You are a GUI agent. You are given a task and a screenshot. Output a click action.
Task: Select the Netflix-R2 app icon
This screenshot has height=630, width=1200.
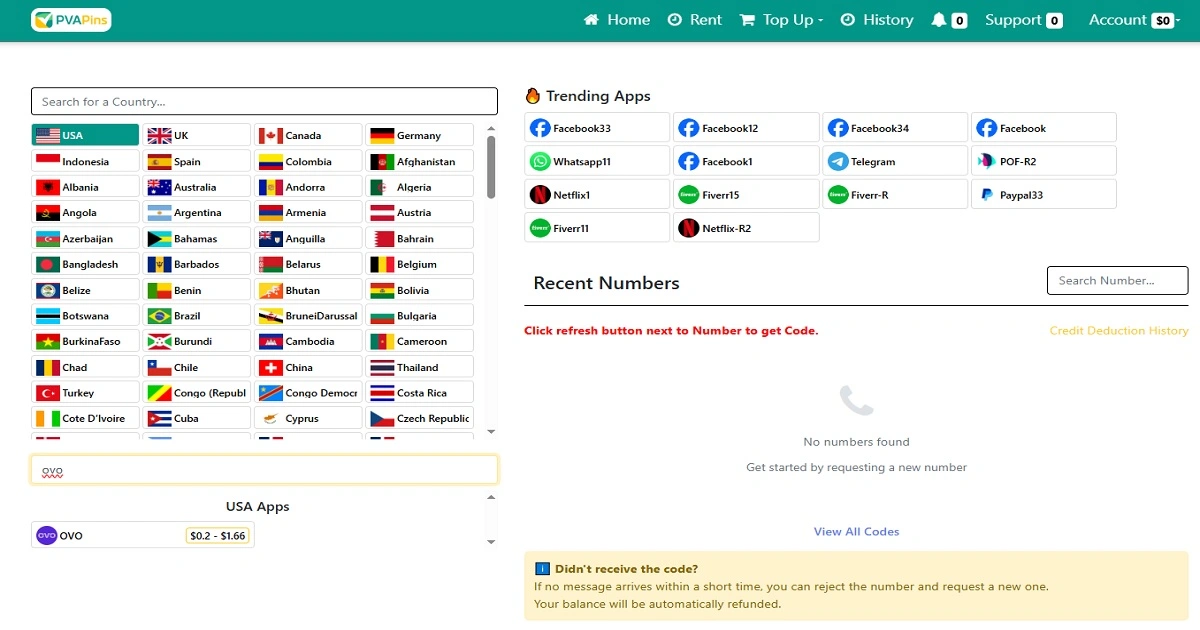coord(689,228)
